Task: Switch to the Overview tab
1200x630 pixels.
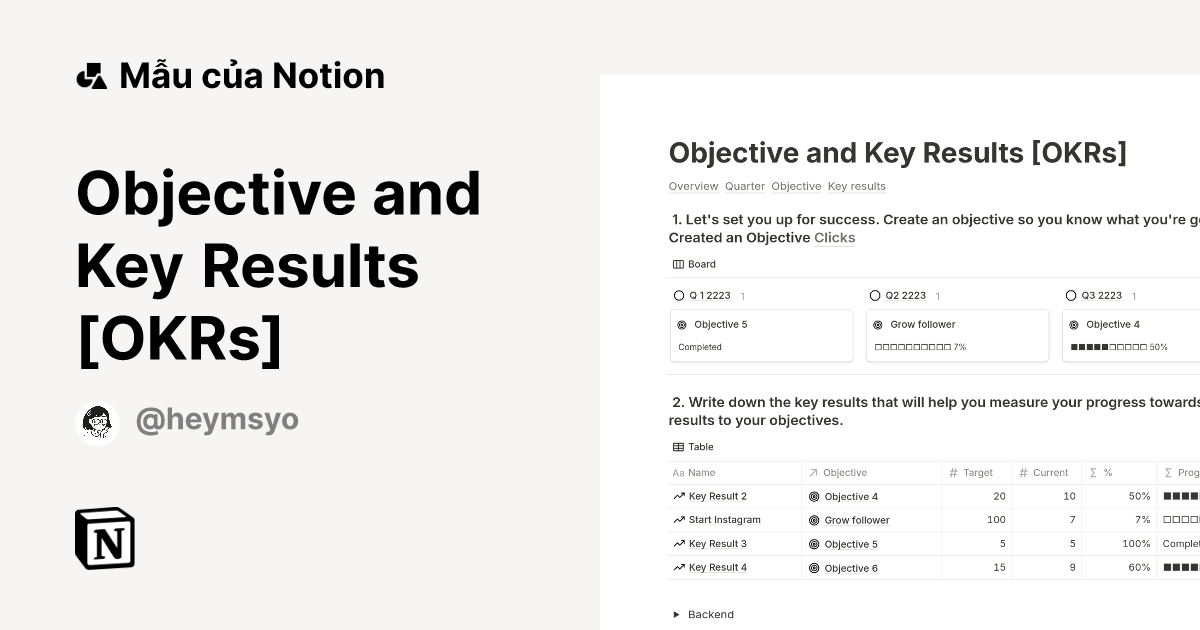Action: pyautogui.click(x=693, y=186)
